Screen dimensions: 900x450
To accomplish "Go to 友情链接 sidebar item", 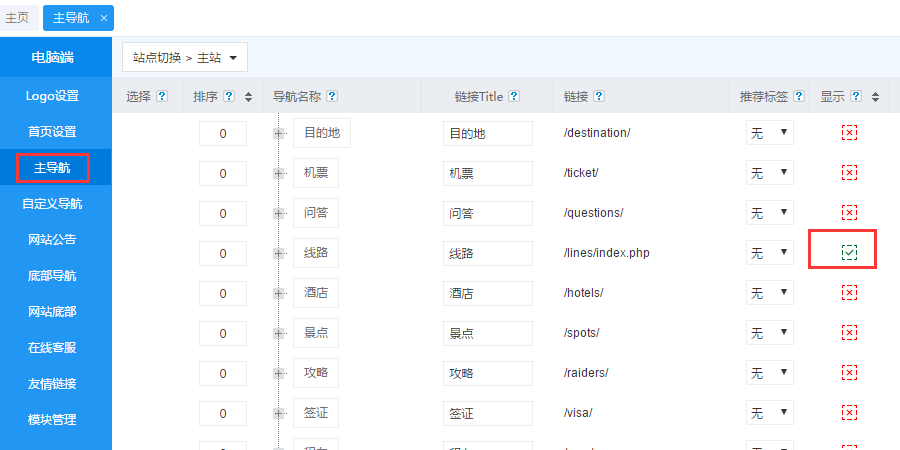I will coord(52,384).
